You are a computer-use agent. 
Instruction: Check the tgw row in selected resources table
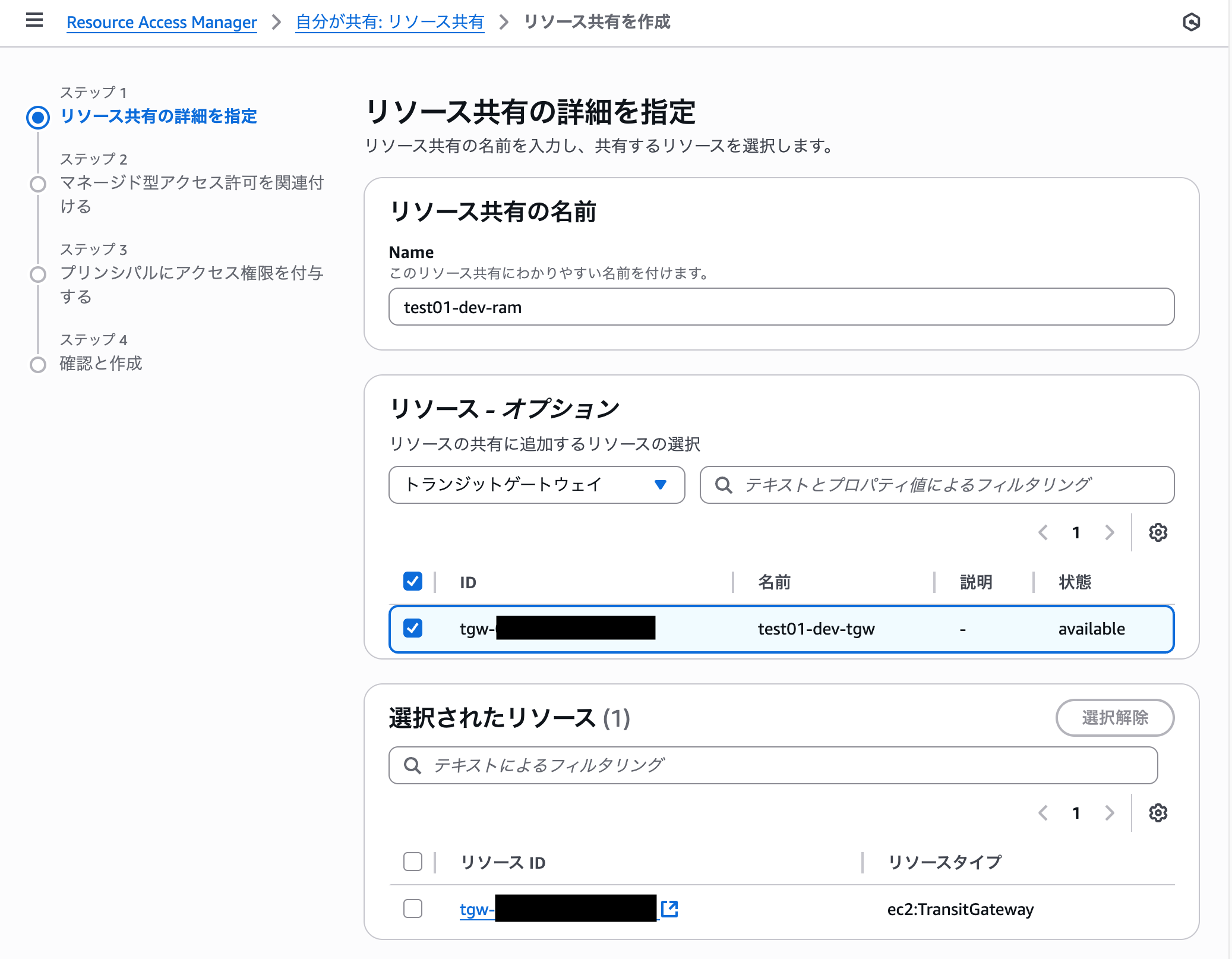coord(412,908)
